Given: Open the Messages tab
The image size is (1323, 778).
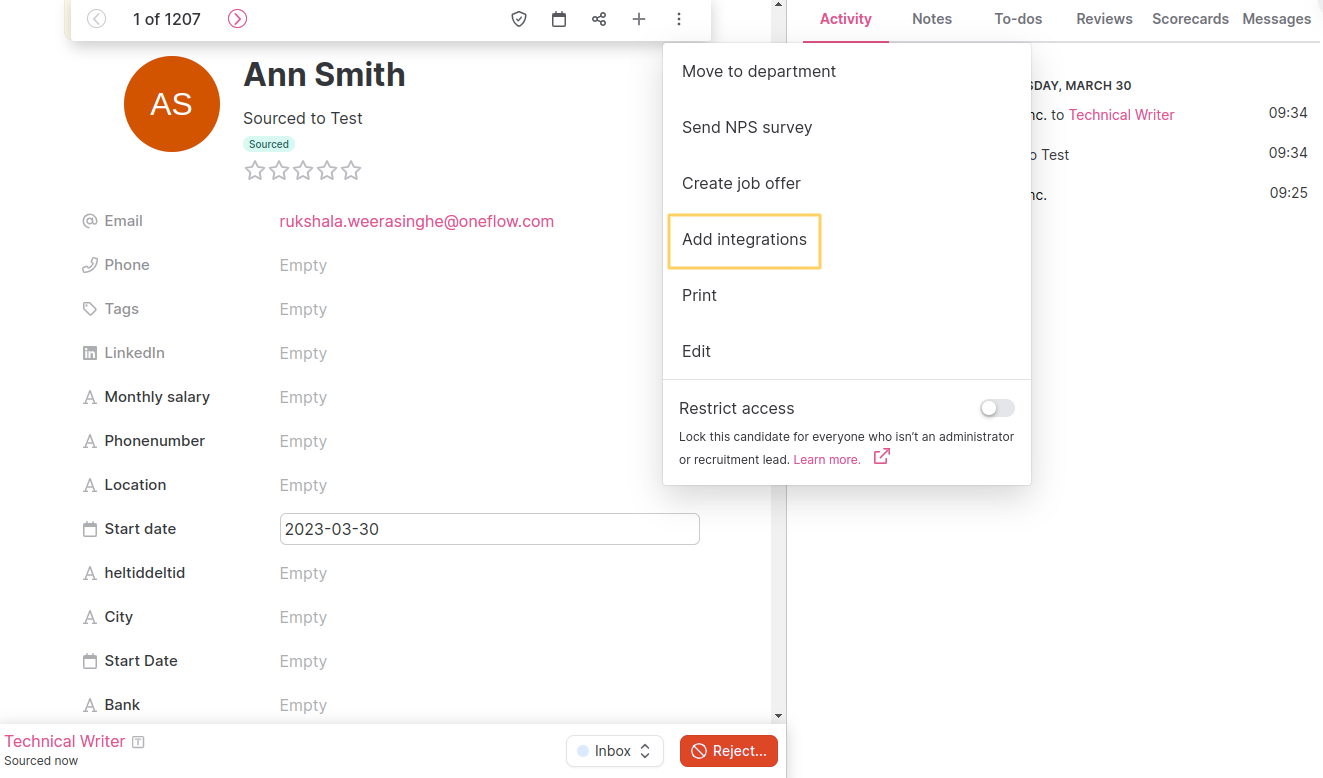Looking at the screenshot, I should click(x=1276, y=19).
